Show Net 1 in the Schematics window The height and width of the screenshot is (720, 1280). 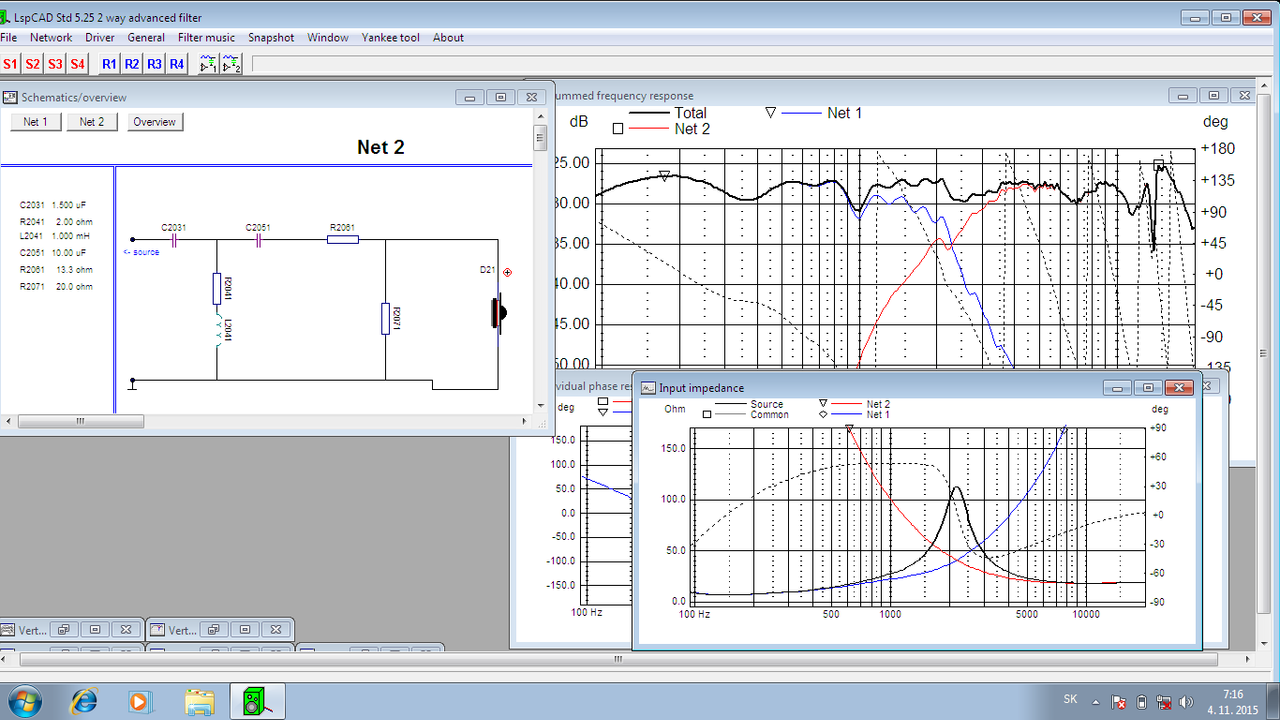pos(36,122)
